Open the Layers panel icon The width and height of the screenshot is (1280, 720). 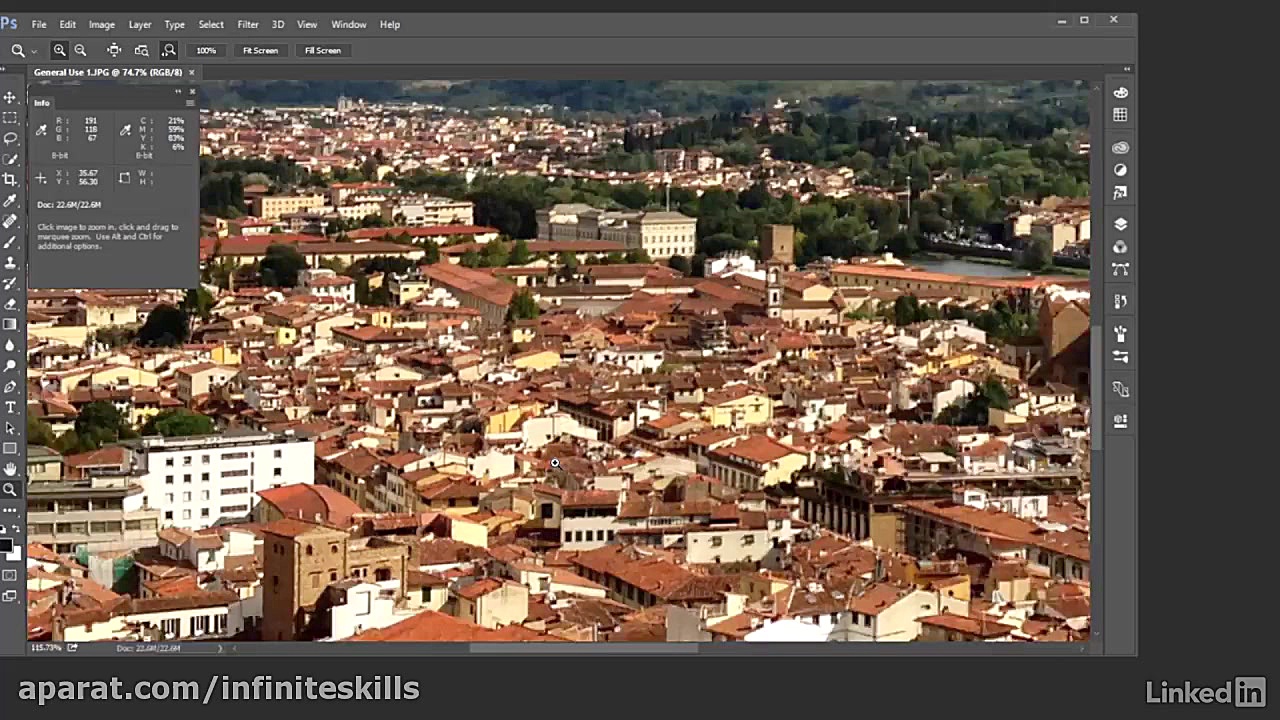pyautogui.click(x=1120, y=224)
